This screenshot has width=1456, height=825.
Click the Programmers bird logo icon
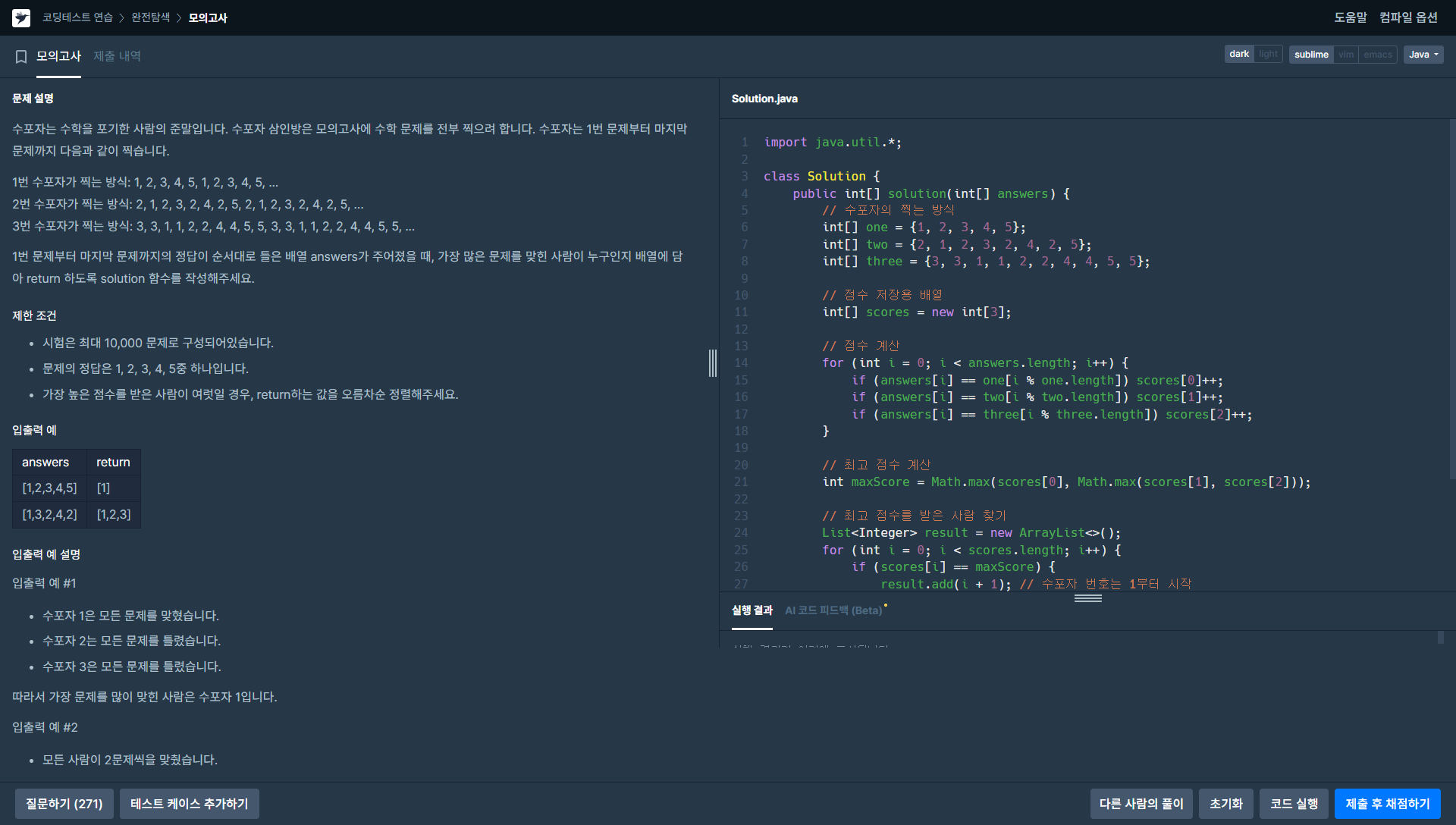[21, 17]
